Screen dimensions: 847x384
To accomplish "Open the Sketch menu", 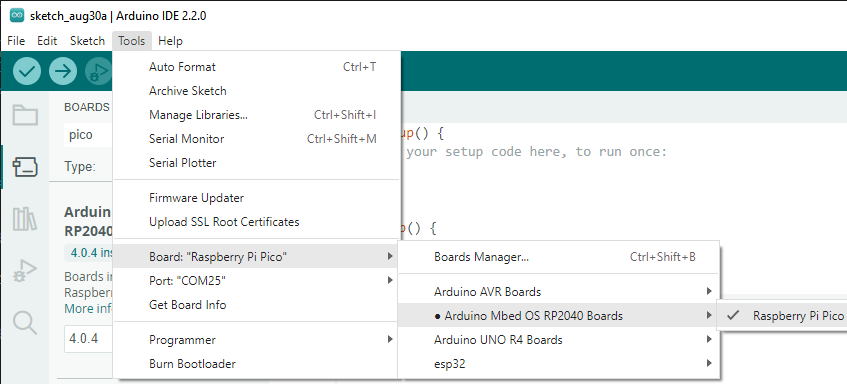I will pos(87,41).
